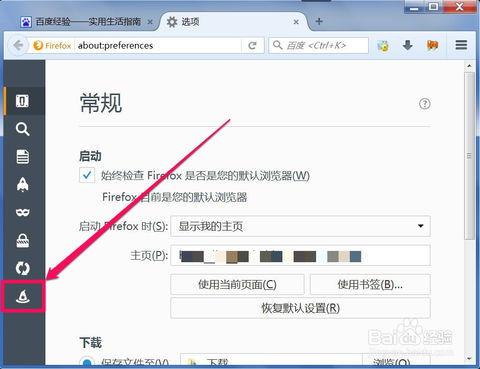Click the orange flag toolbar icon
Screen dimensions: 480x369
coord(432,45)
